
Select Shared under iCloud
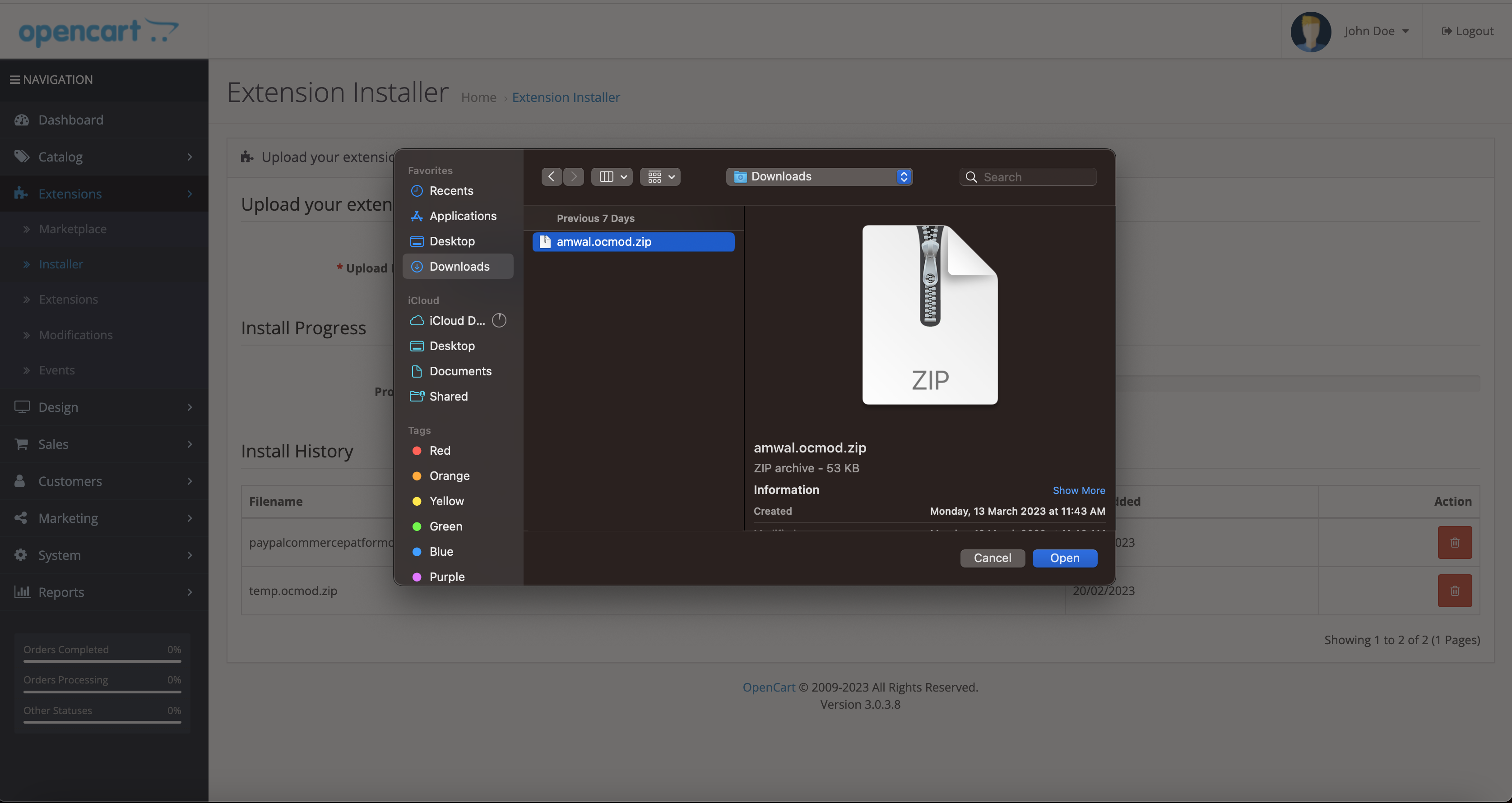[458, 396]
